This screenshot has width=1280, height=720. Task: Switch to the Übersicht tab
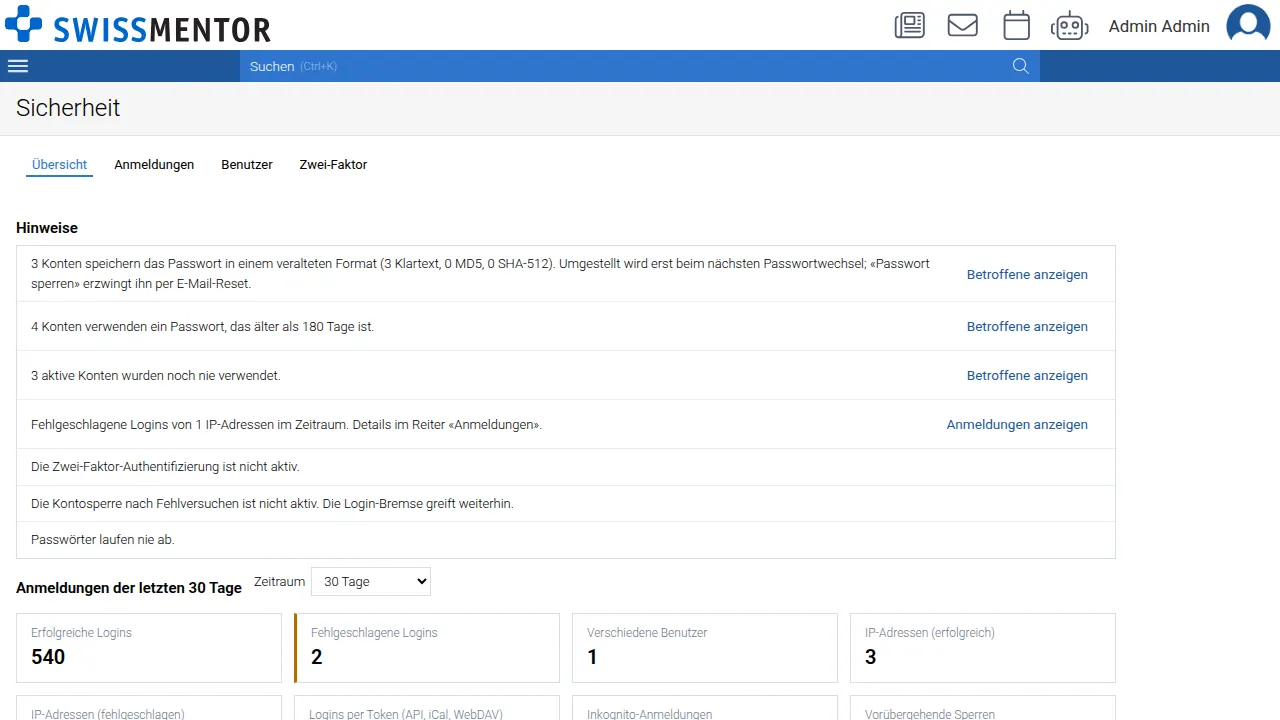tap(59, 165)
